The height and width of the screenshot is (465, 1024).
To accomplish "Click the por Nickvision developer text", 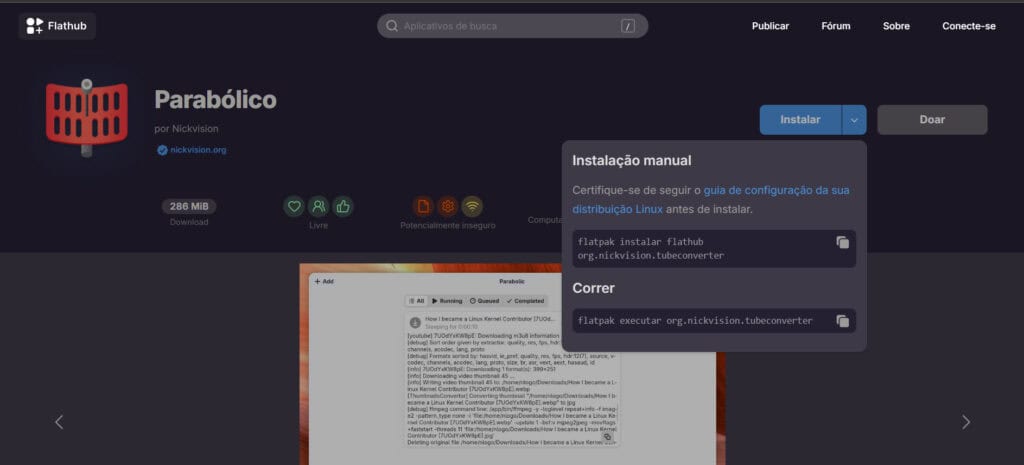I will point(186,129).
